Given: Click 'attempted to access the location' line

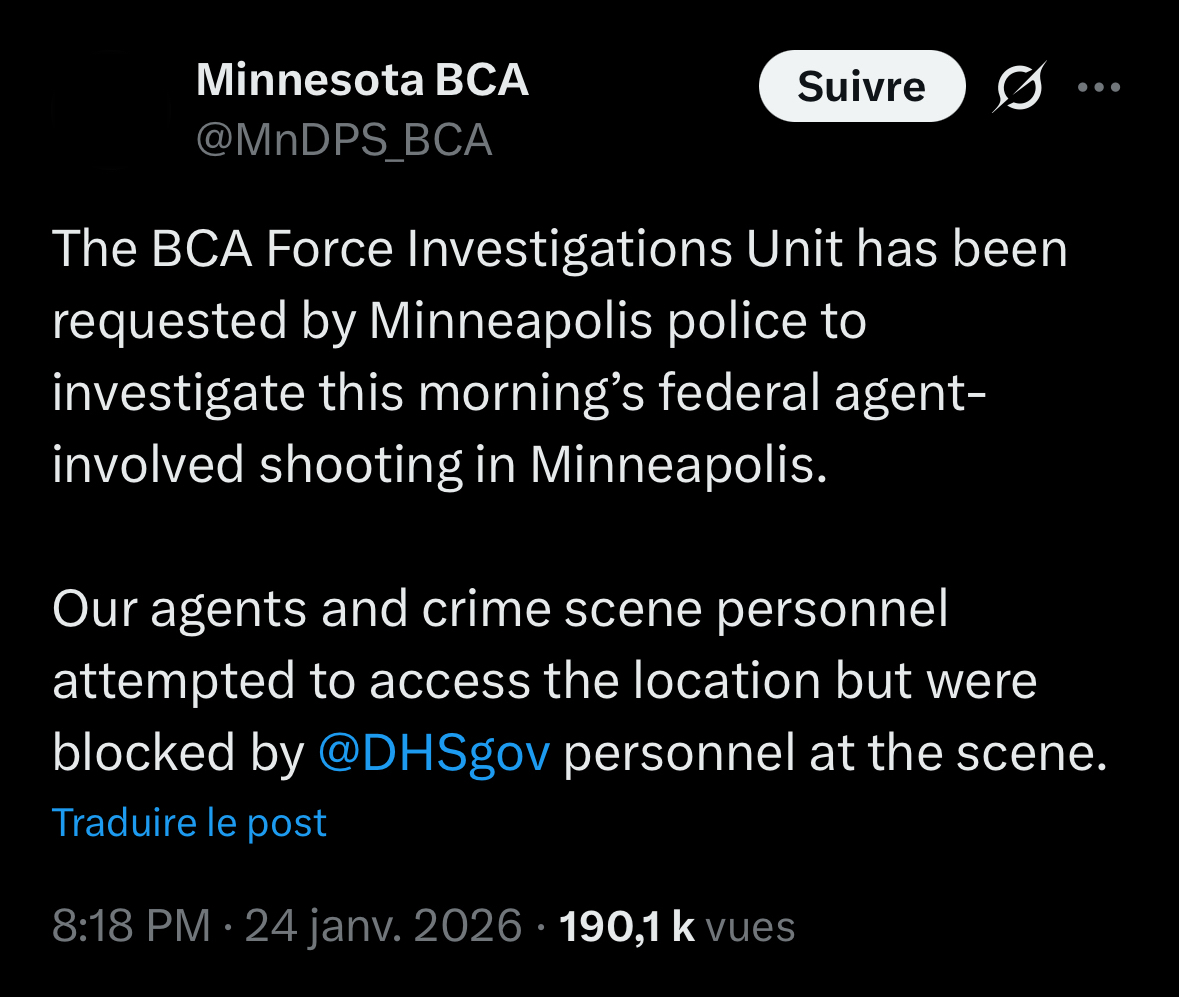Looking at the screenshot, I should (544, 681).
